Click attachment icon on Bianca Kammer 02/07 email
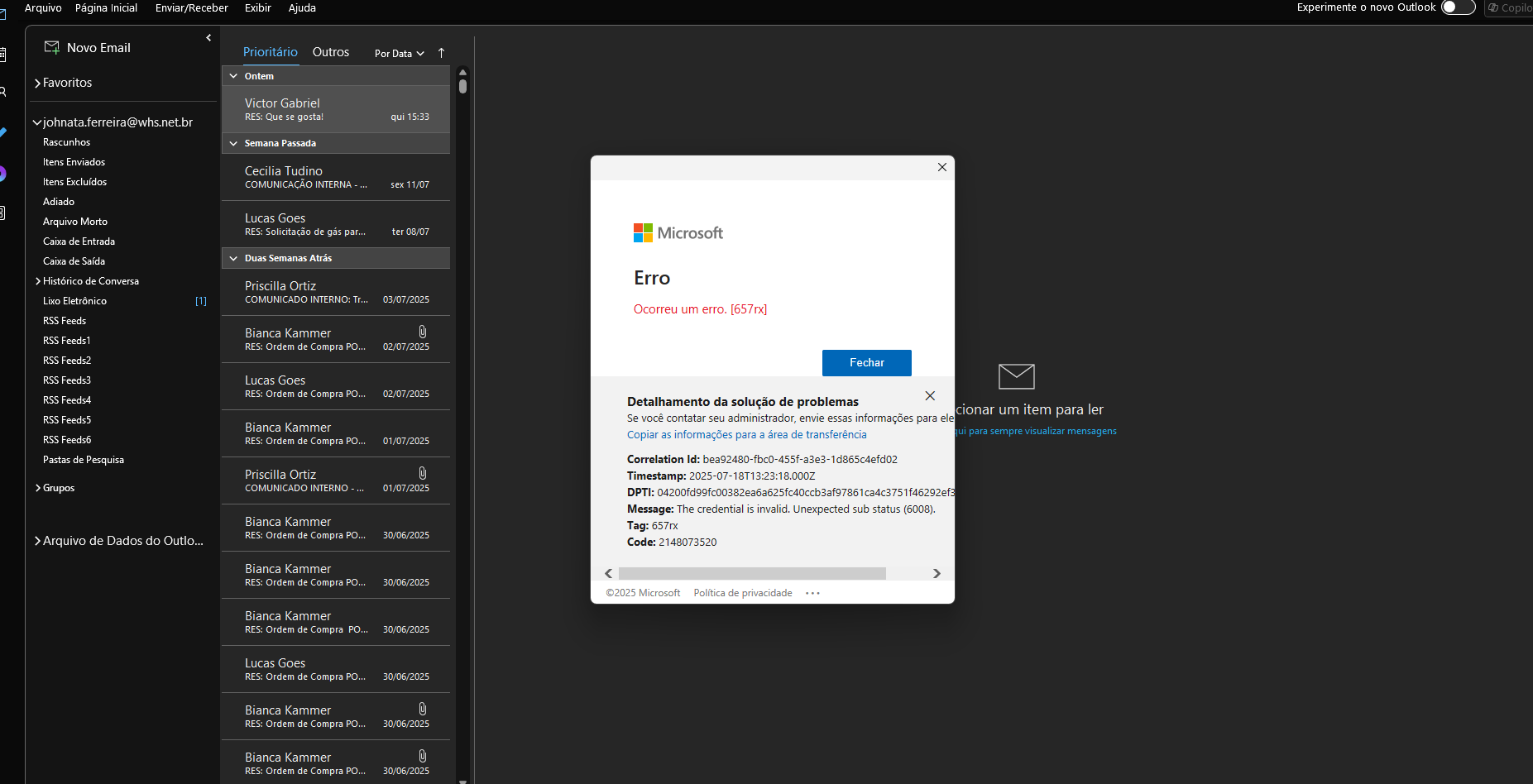Viewport: 1533px width, 784px height. click(422, 332)
